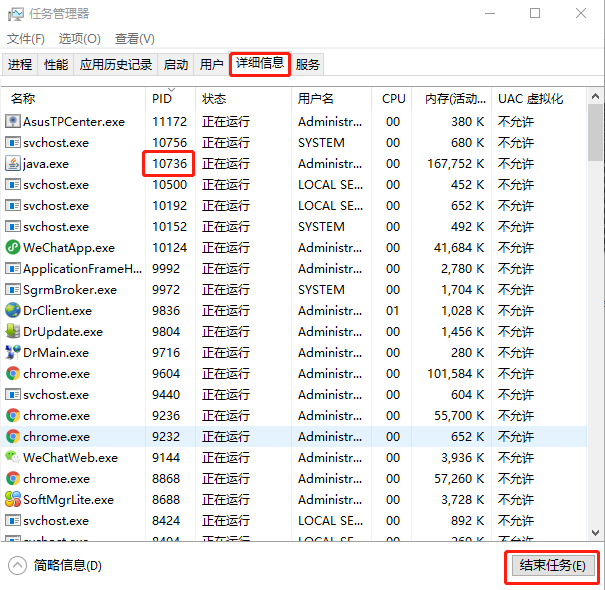Click the 结束任务(E) button
Screen dimensions: 605x590
[552, 566]
